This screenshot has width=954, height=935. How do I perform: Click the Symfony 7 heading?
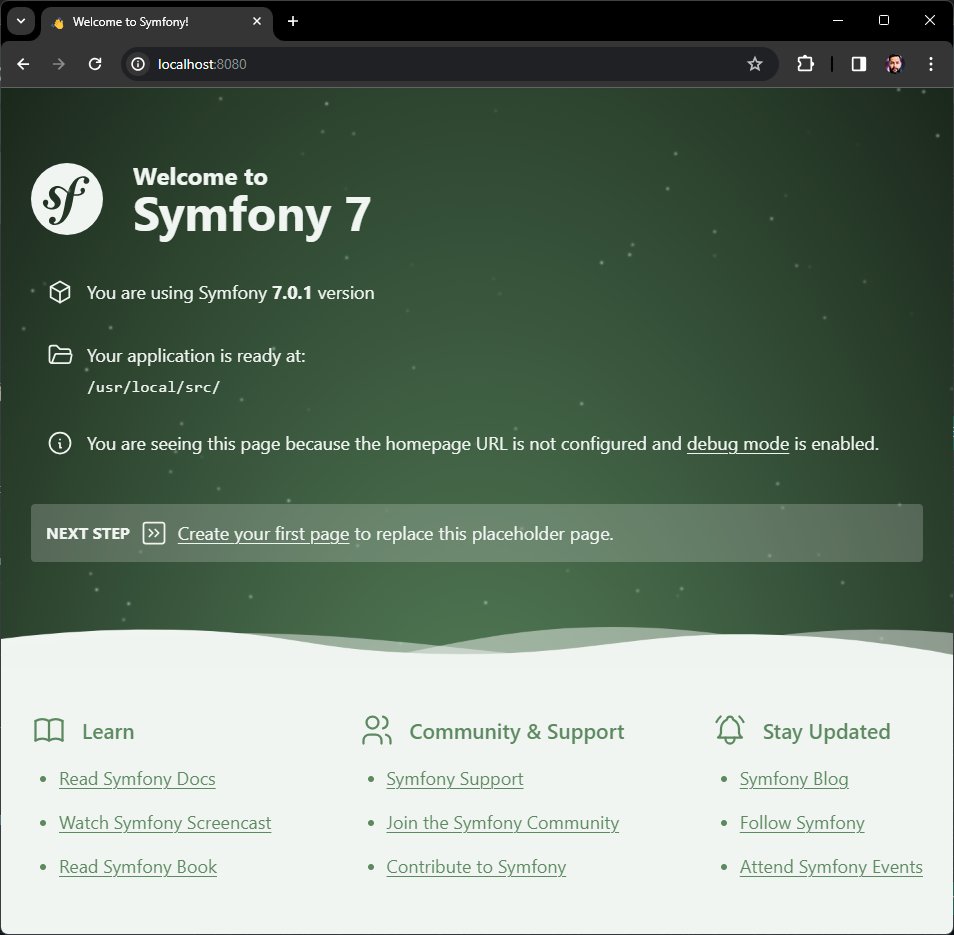(252, 215)
